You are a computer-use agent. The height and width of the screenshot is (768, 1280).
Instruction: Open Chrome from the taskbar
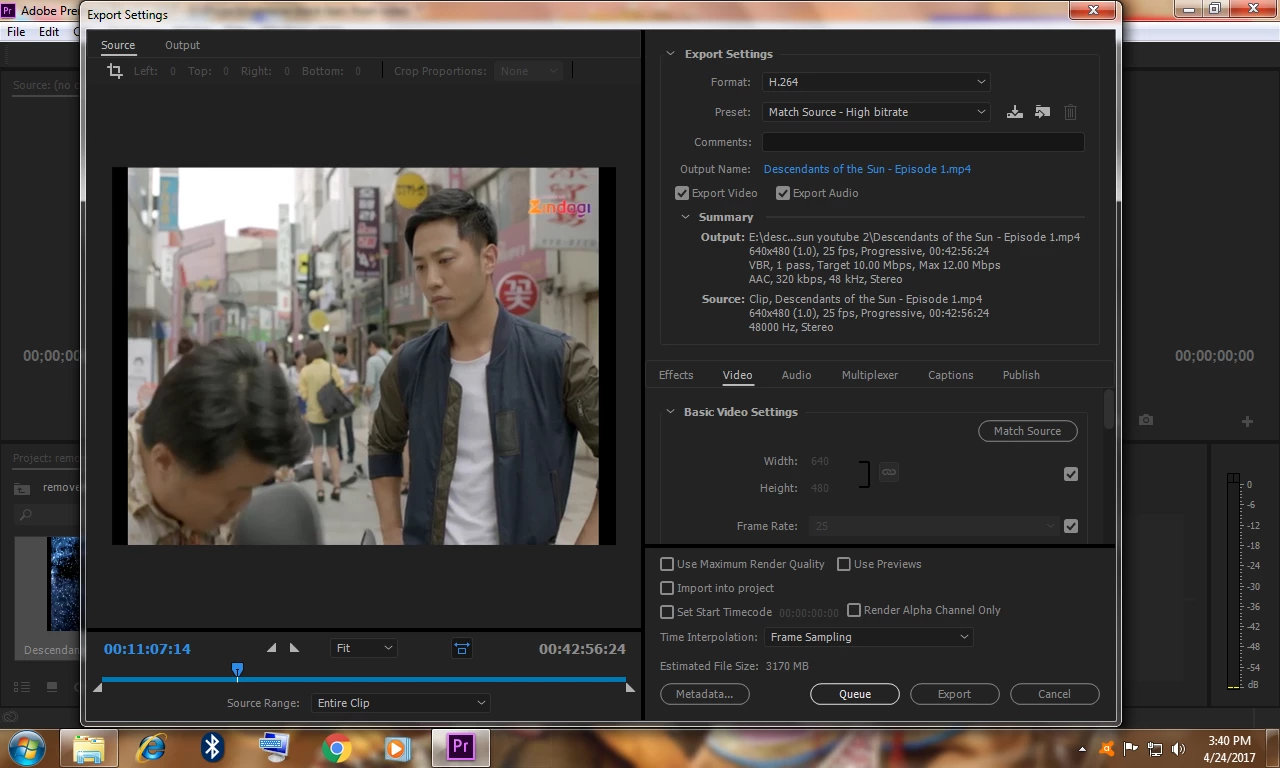click(336, 747)
